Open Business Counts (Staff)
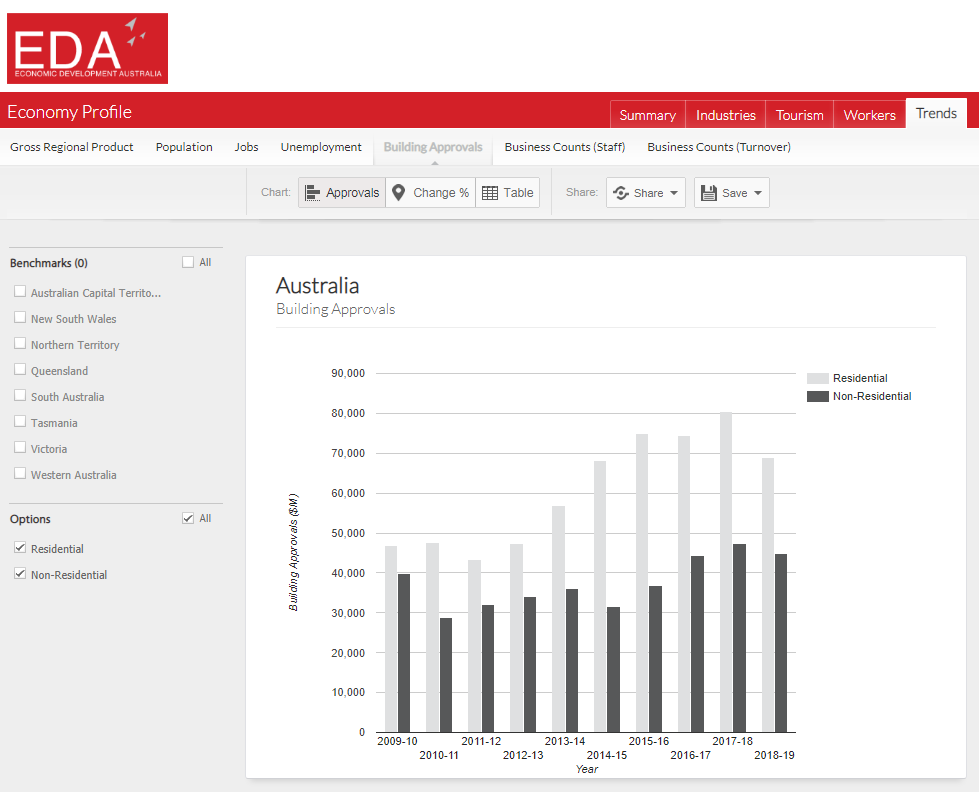 [x=565, y=147]
